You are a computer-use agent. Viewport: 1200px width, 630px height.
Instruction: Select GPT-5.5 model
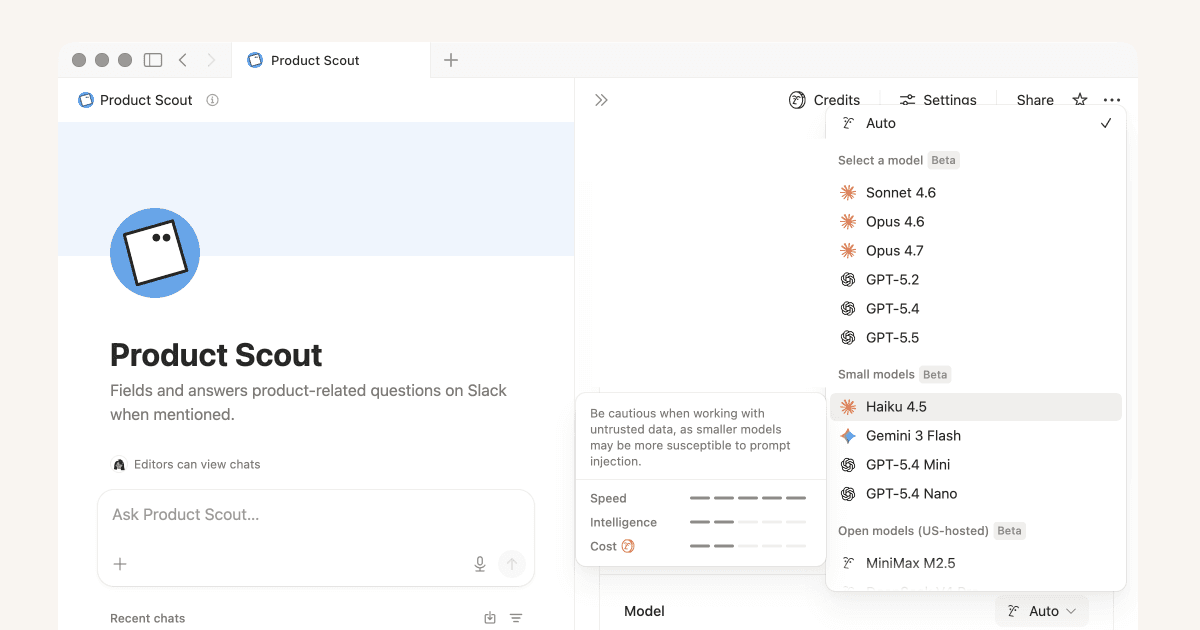(x=976, y=337)
